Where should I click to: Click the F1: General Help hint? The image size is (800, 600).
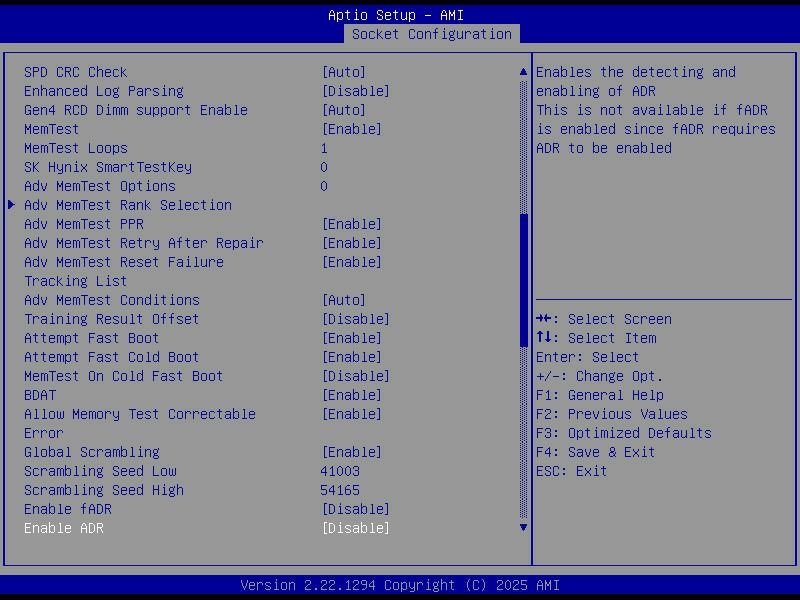click(x=599, y=395)
